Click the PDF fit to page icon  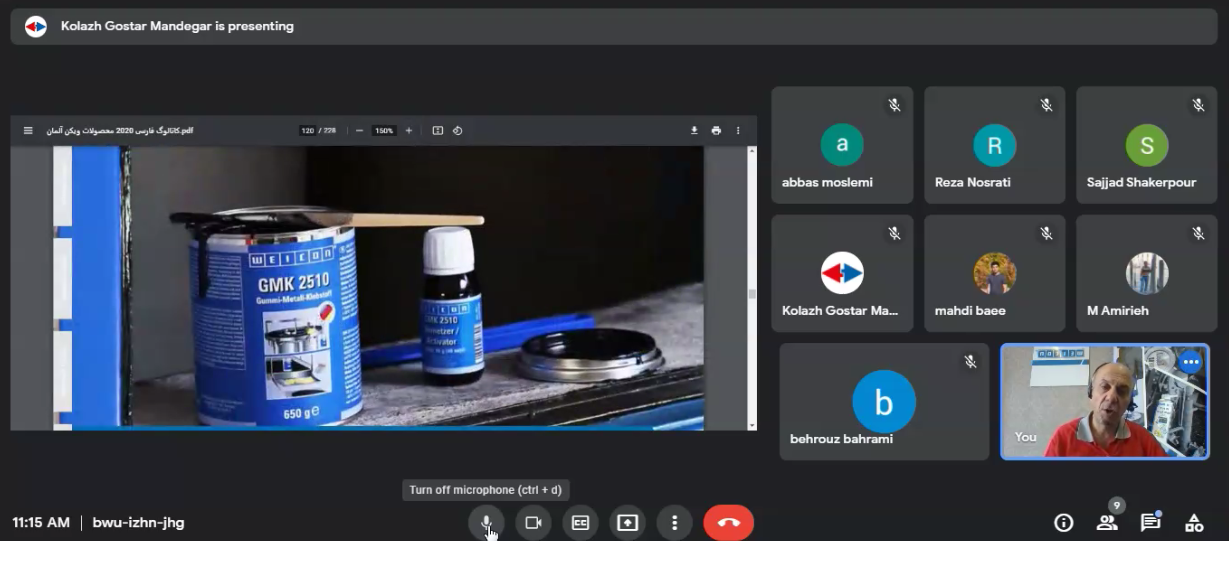(x=437, y=130)
